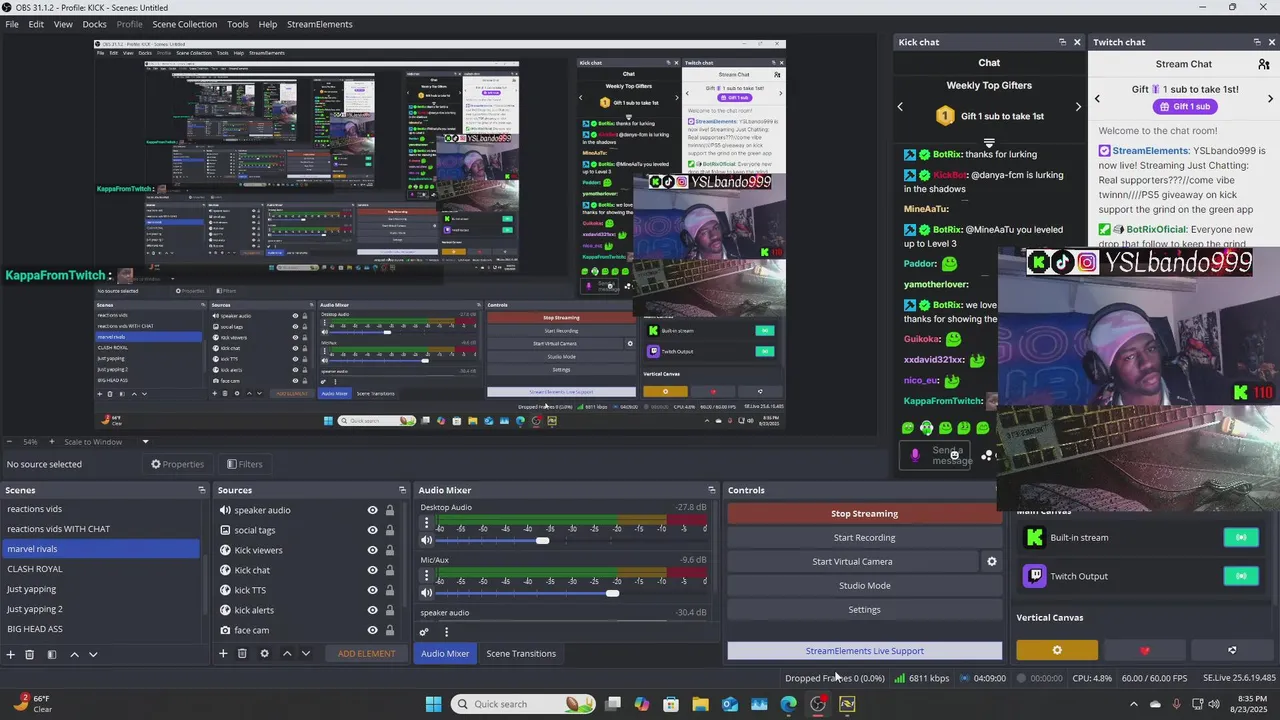Toggle visibility of face cam source
This screenshot has width=1280, height=720.
[372, 630]
